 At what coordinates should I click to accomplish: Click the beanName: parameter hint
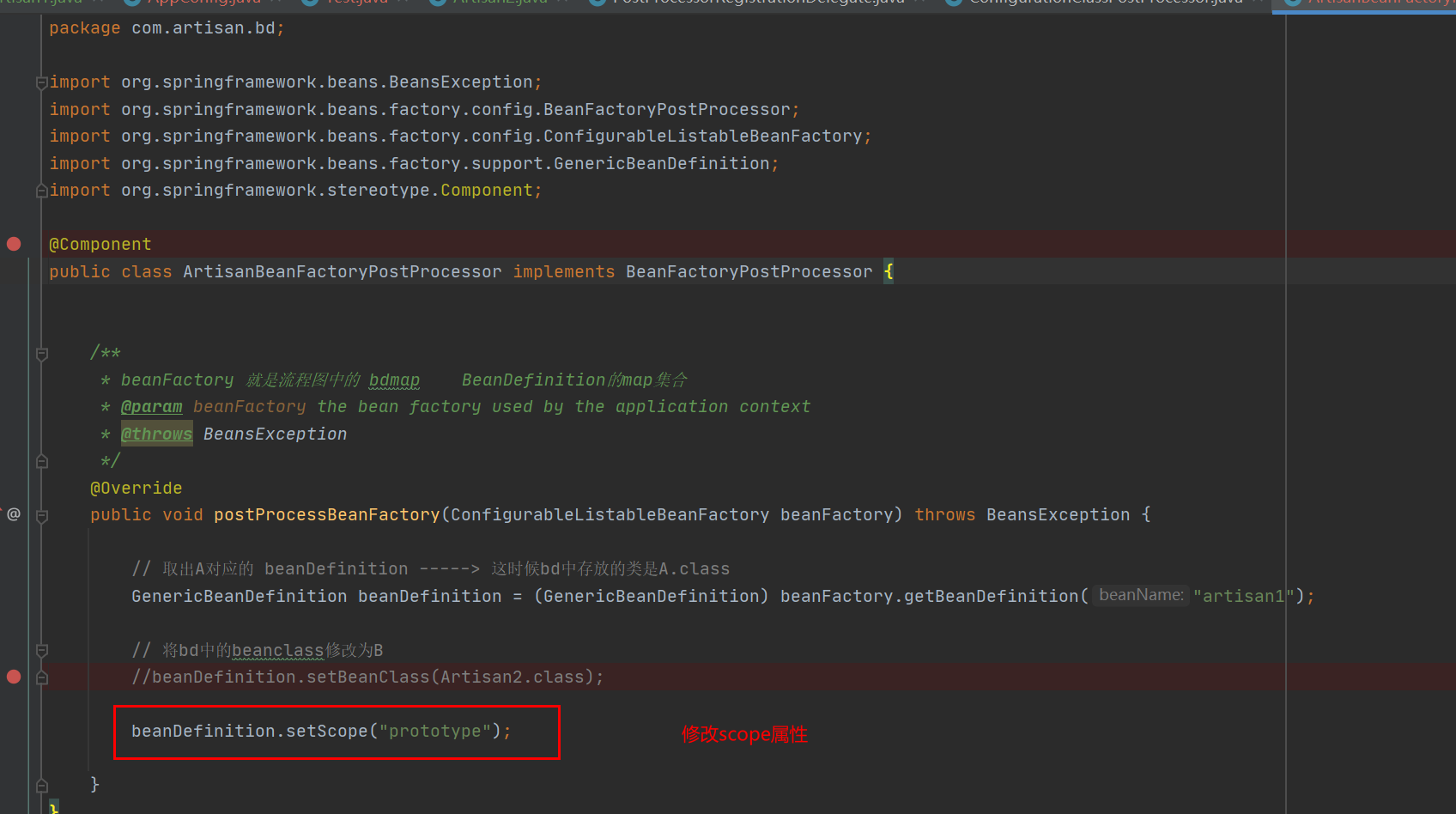pyautogui.click(x=1141, y=595)
